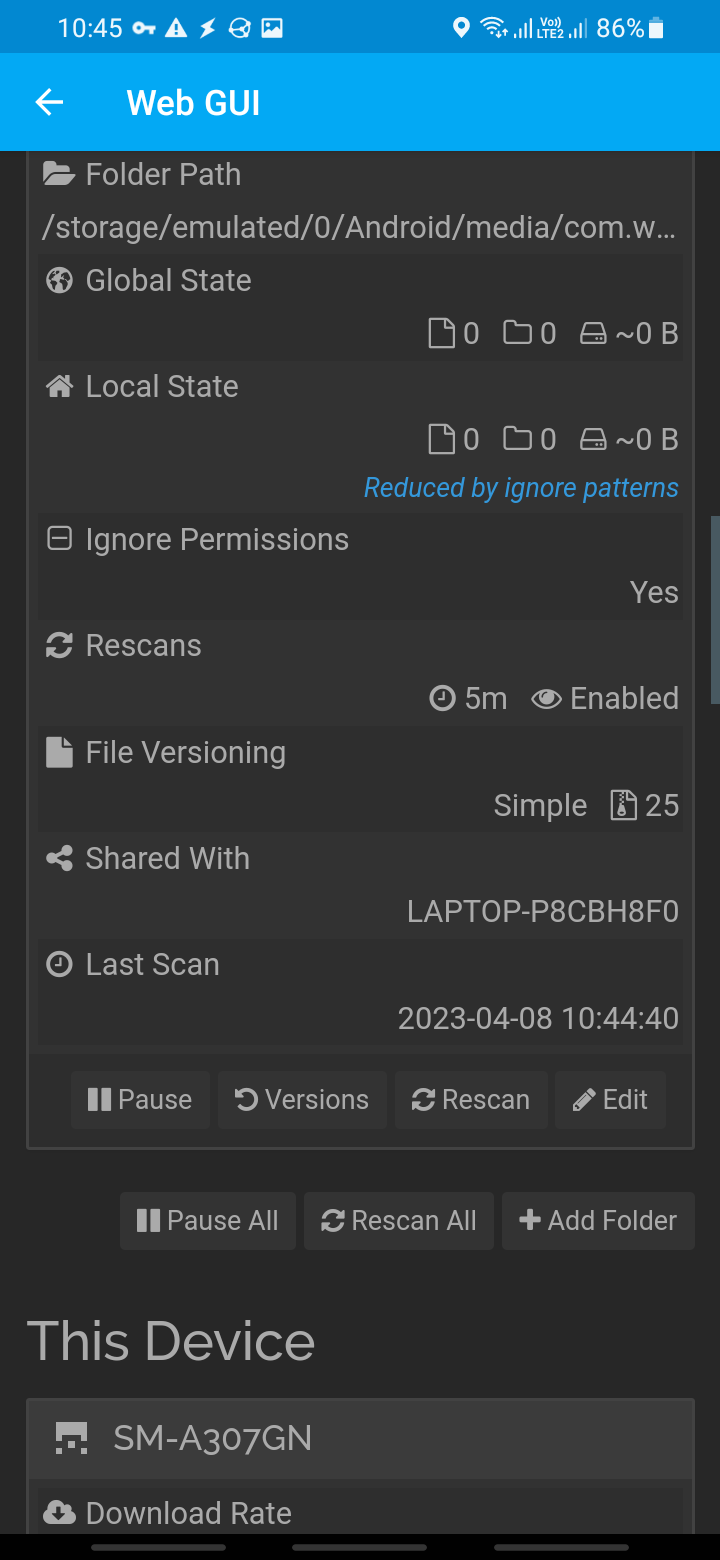720x1560 pixels.
Task: Open the Web GUI title bar
Action: click(x=193, y=102)
